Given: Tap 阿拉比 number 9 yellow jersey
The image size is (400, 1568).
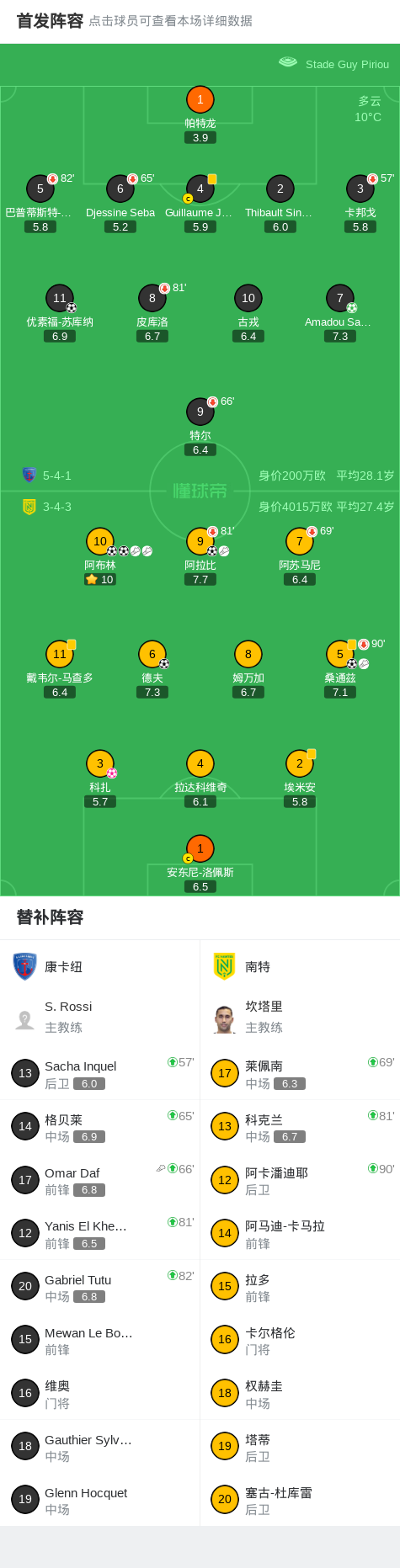Looking at the screenshot, I should 200,541.
